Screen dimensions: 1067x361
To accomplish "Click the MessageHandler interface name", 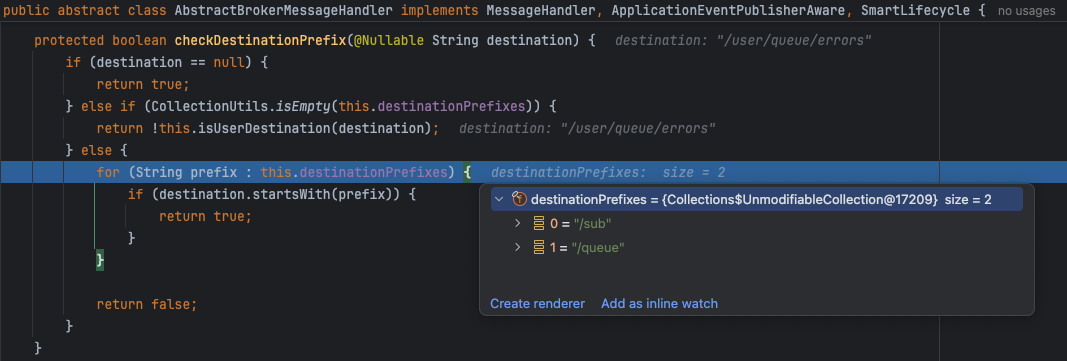I will click(x=540, y=11).
